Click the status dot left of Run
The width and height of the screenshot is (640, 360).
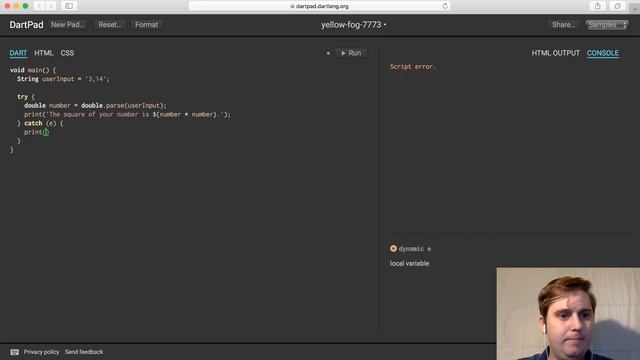[328, 53]
